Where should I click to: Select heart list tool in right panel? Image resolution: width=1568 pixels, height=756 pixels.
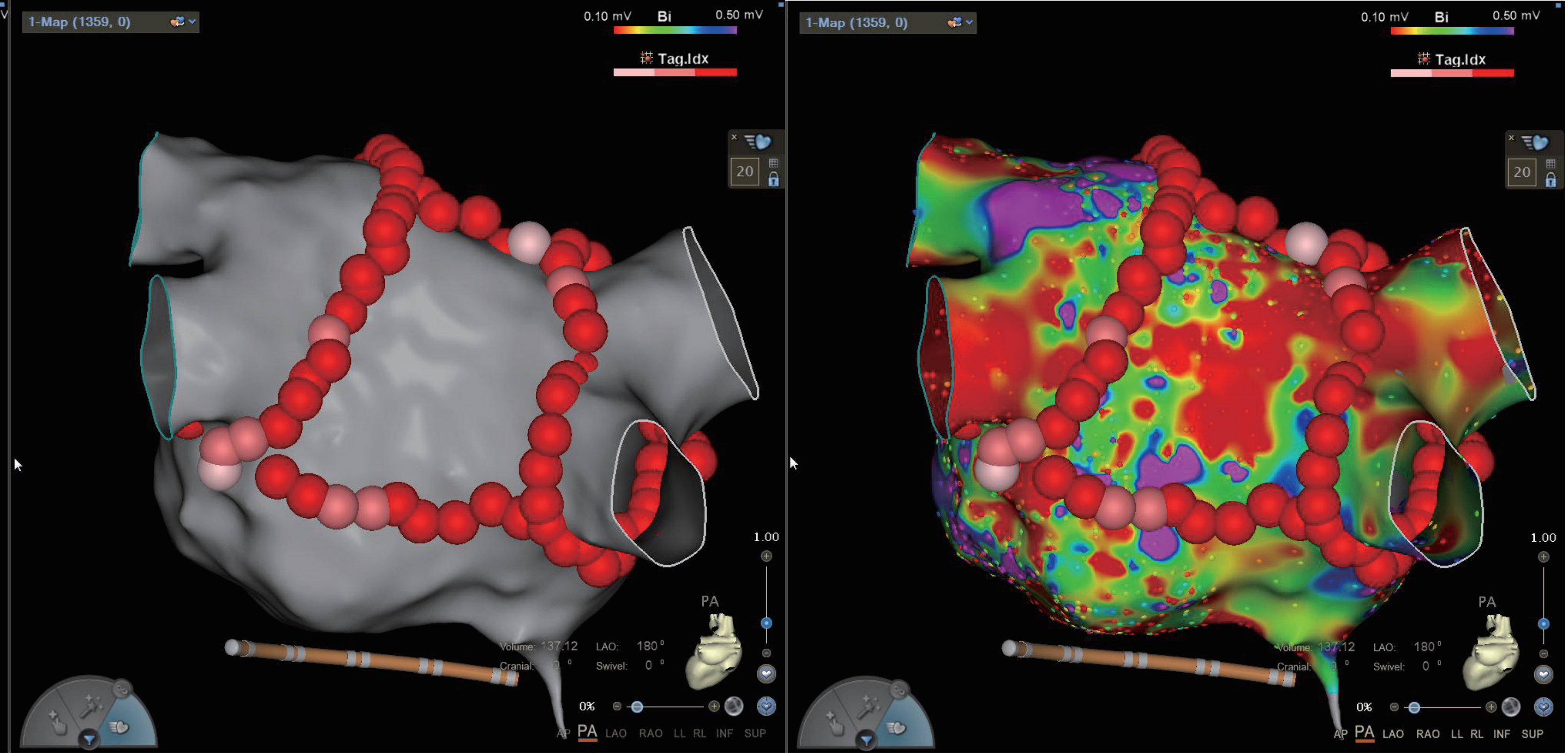tap(896, 727)
